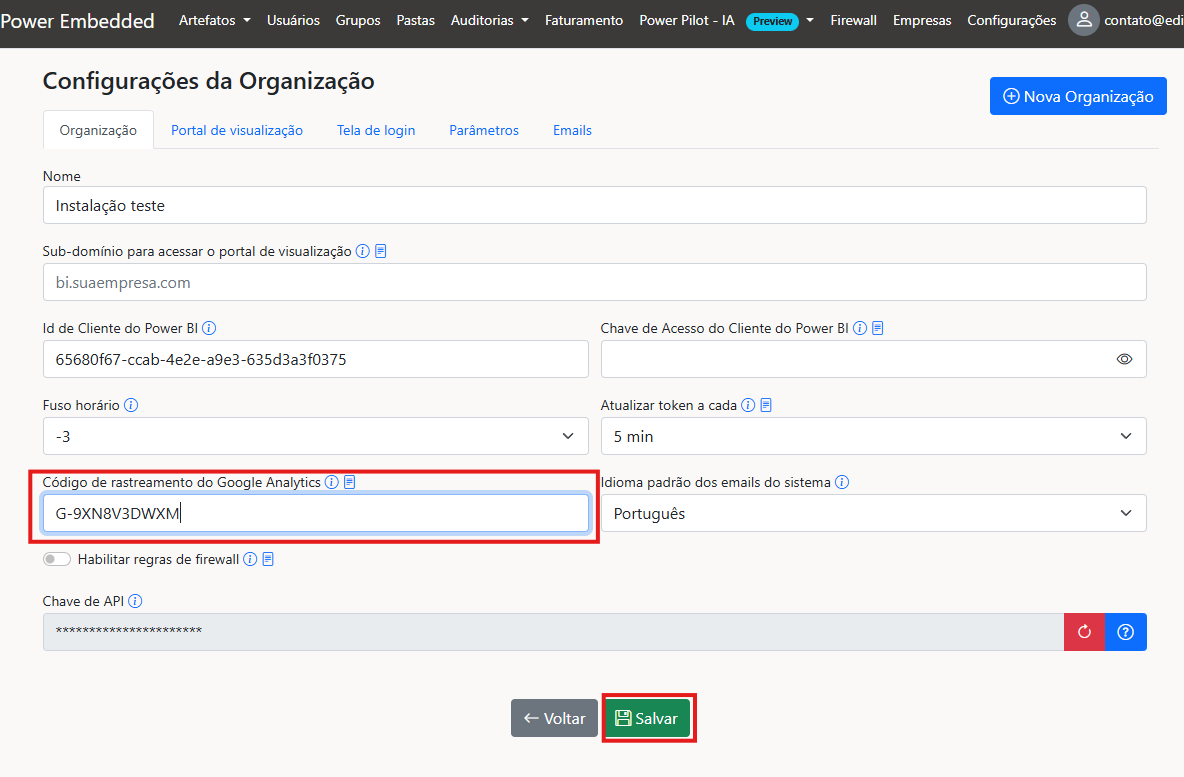Open the Idioma padrão dos emails dropdown
Screen dimensions: 1184x777
(x=873, y=513)
